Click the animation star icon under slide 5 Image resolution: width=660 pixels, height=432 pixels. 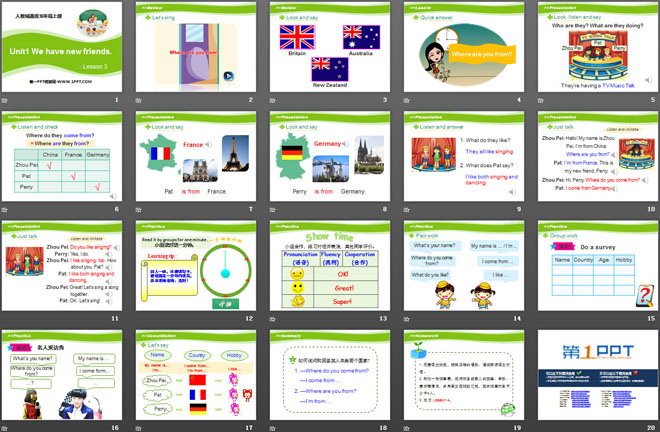541,100
